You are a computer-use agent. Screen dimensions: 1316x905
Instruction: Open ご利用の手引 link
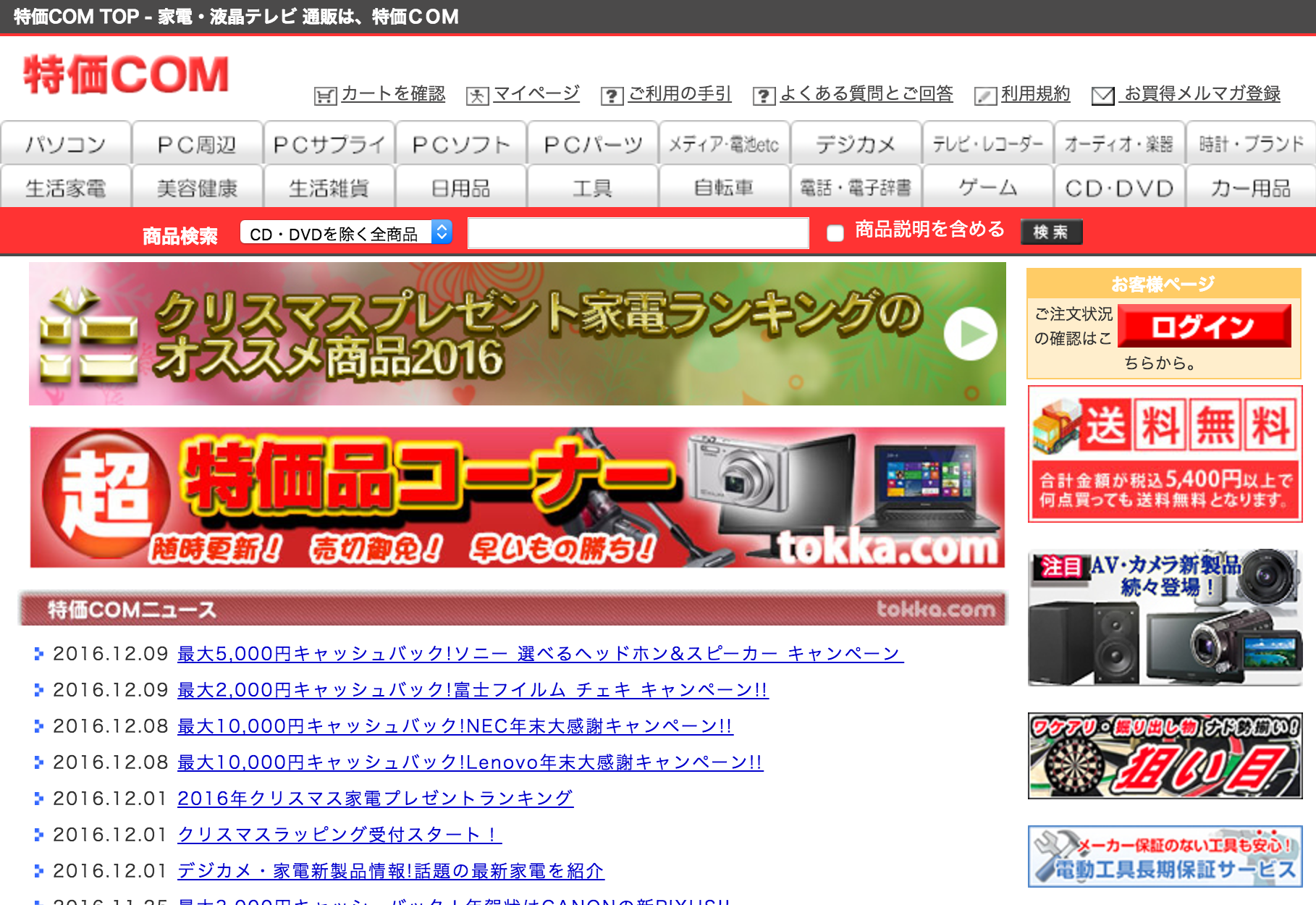pyautogui.click(x=680, y=93)
